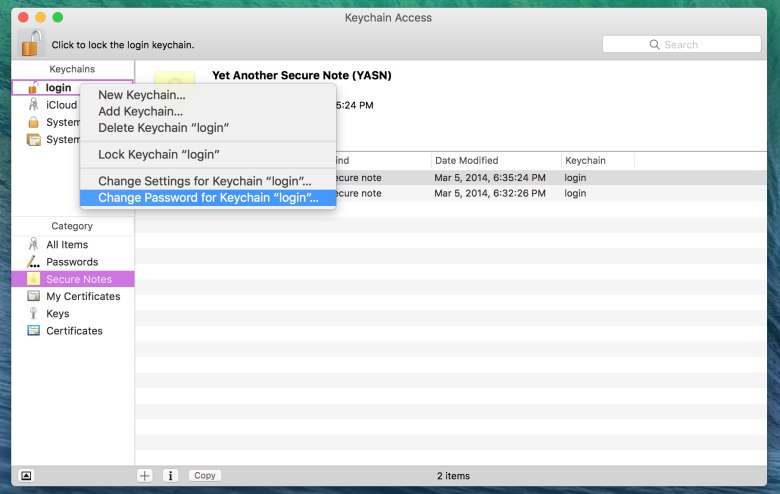The height and width of the screenshot is (494, 780).
Task: Click the Passwords category icon
Action: [x=34, y=262]
